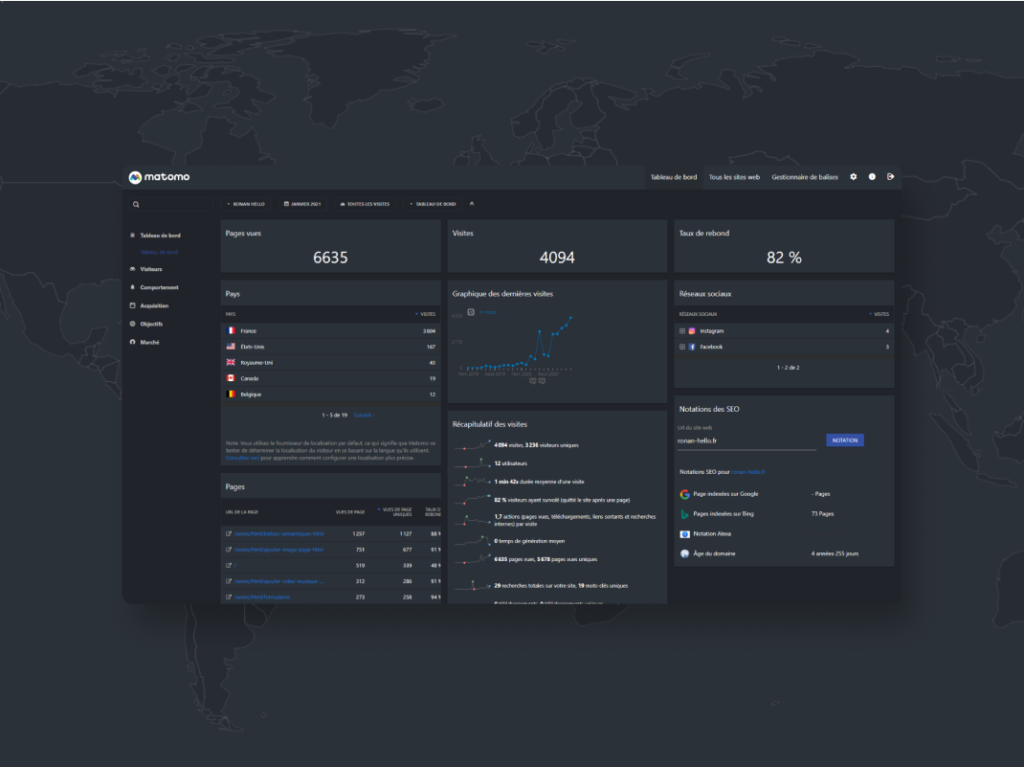Image resolution: width=1024 pixels, height=767 pixels.
Task: Click the France flag icon
Action: pyautogui.click(x=231, y=330)
